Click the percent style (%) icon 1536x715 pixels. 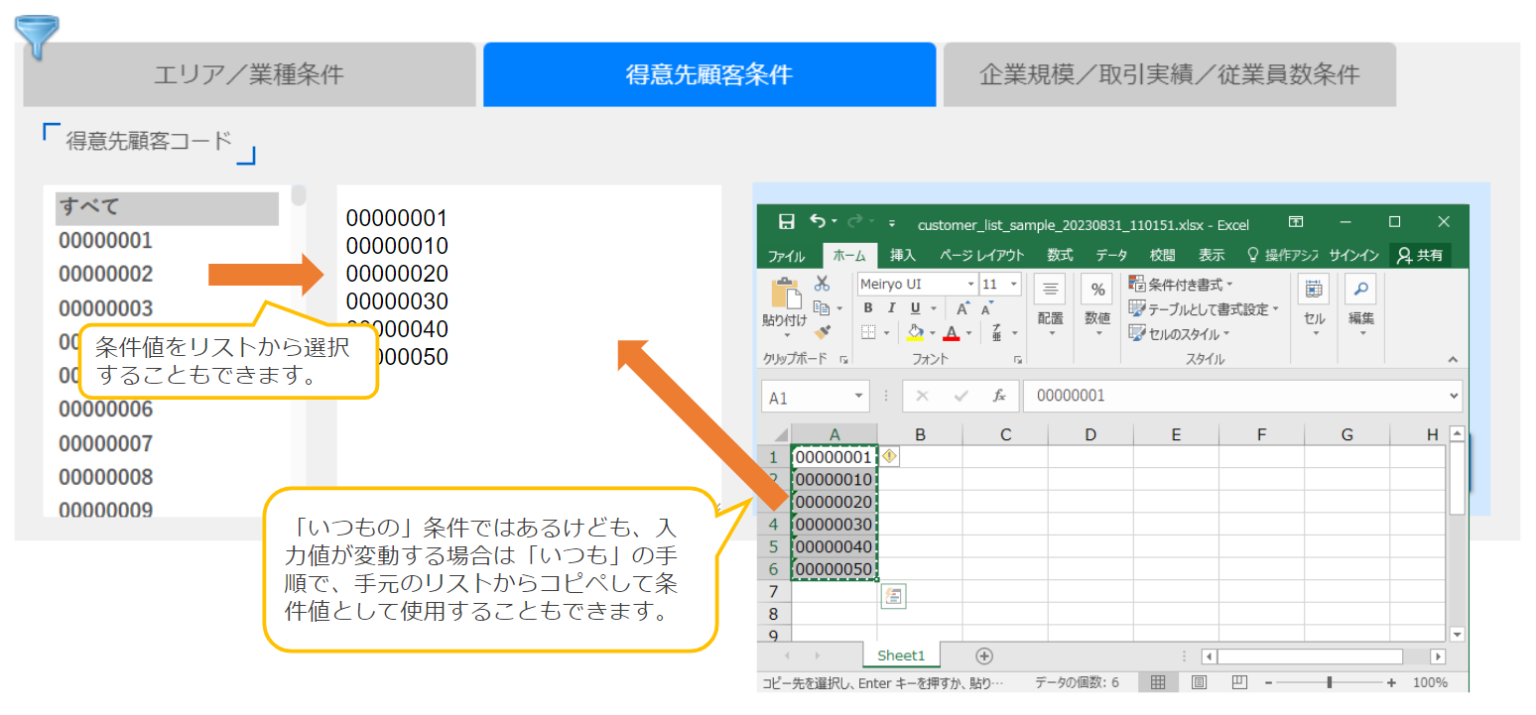pos(1097,288)
